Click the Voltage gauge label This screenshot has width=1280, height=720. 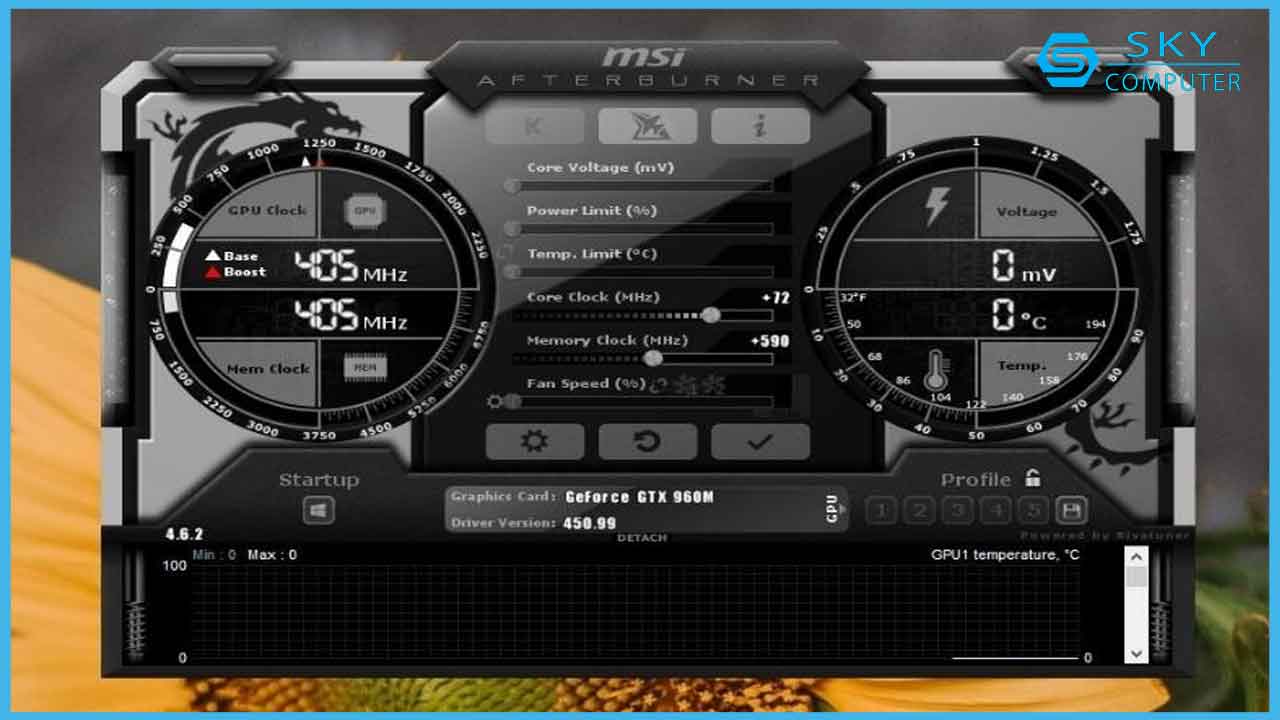coord(1026,211)
